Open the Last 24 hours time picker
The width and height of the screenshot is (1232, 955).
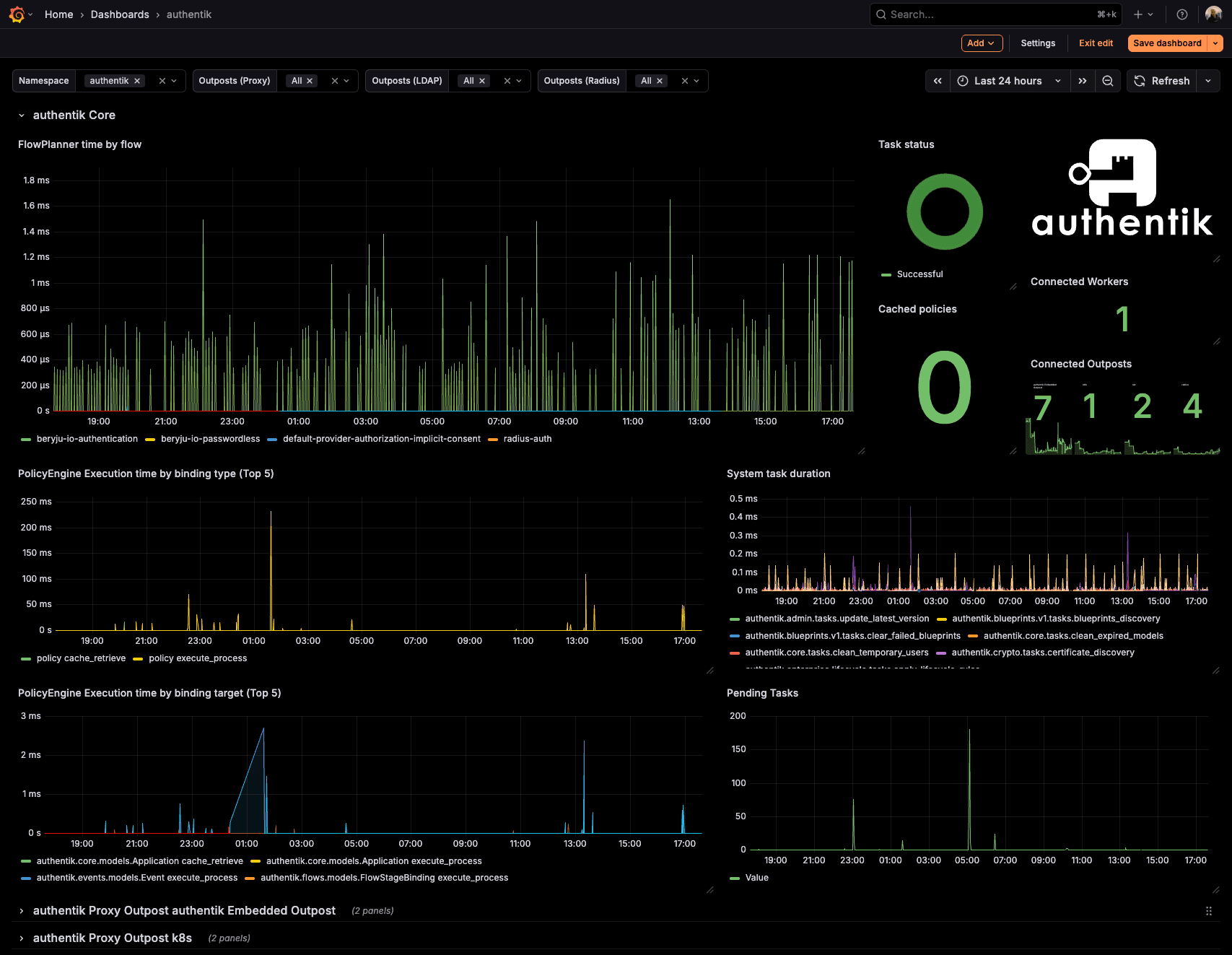(x=1008, y=81)
